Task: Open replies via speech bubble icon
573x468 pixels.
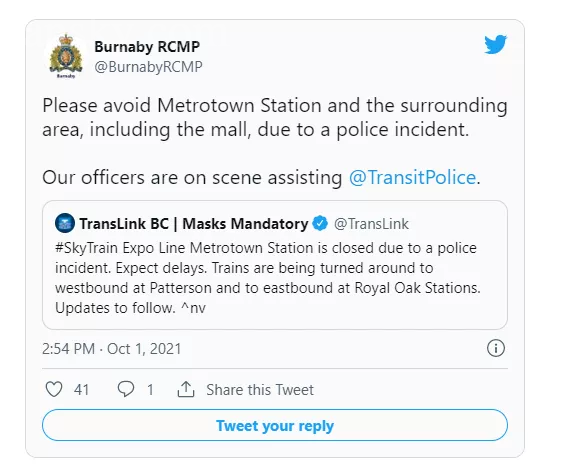Action: click(x=126, y=389)
